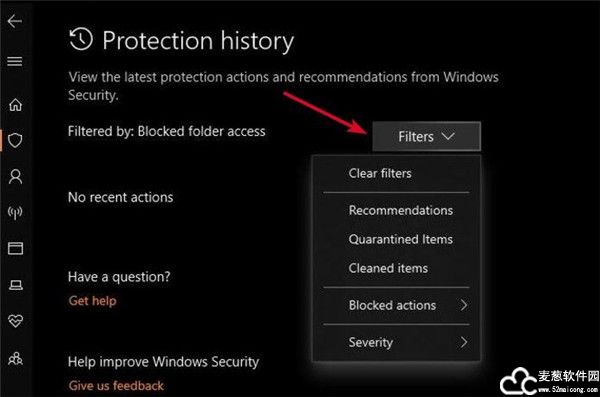Expand the Blocked actions submenu arrow
600x397 pixels.
coord(463,305)
